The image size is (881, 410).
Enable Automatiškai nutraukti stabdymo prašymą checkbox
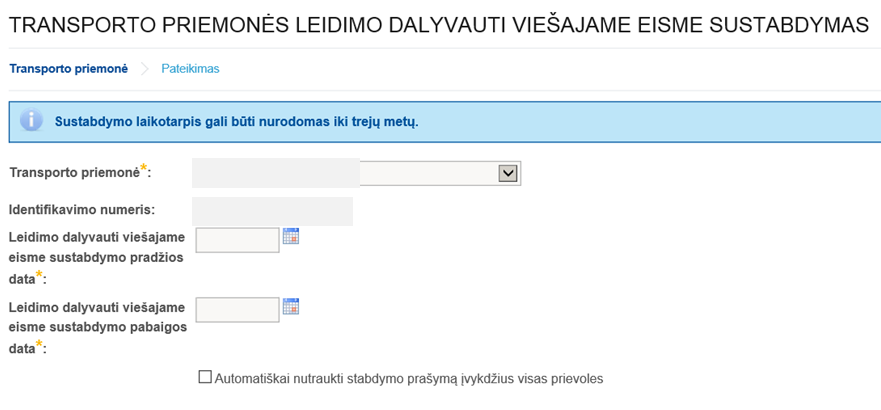point(205,378)
